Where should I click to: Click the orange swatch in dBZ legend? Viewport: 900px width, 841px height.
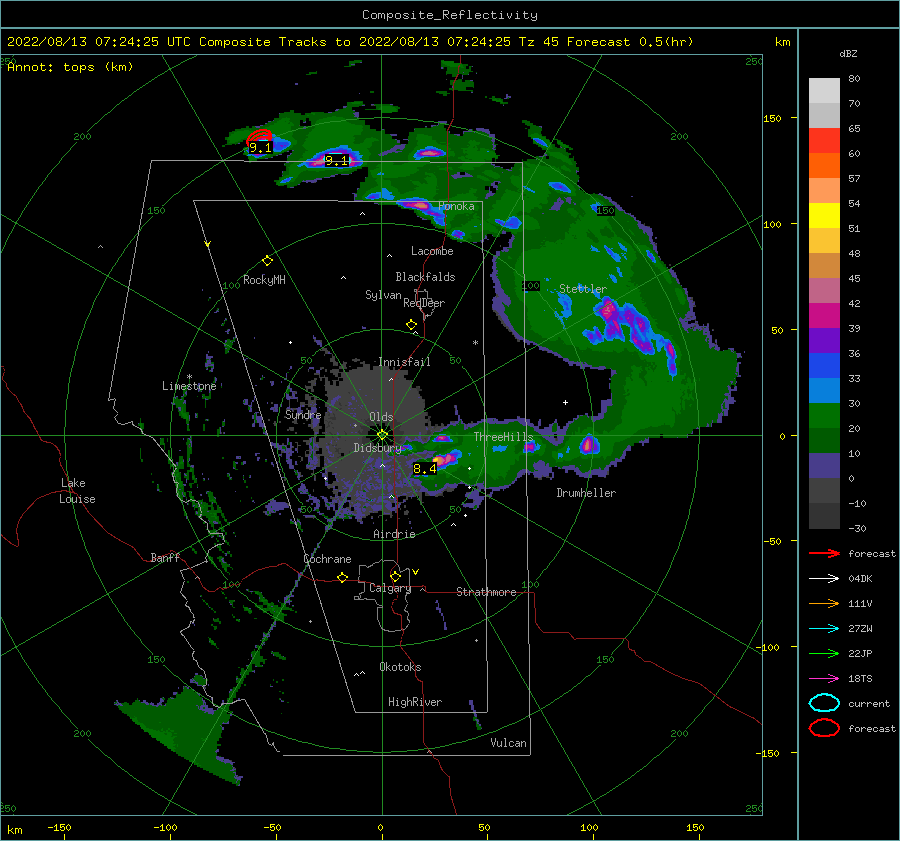(x=824, y=165)
